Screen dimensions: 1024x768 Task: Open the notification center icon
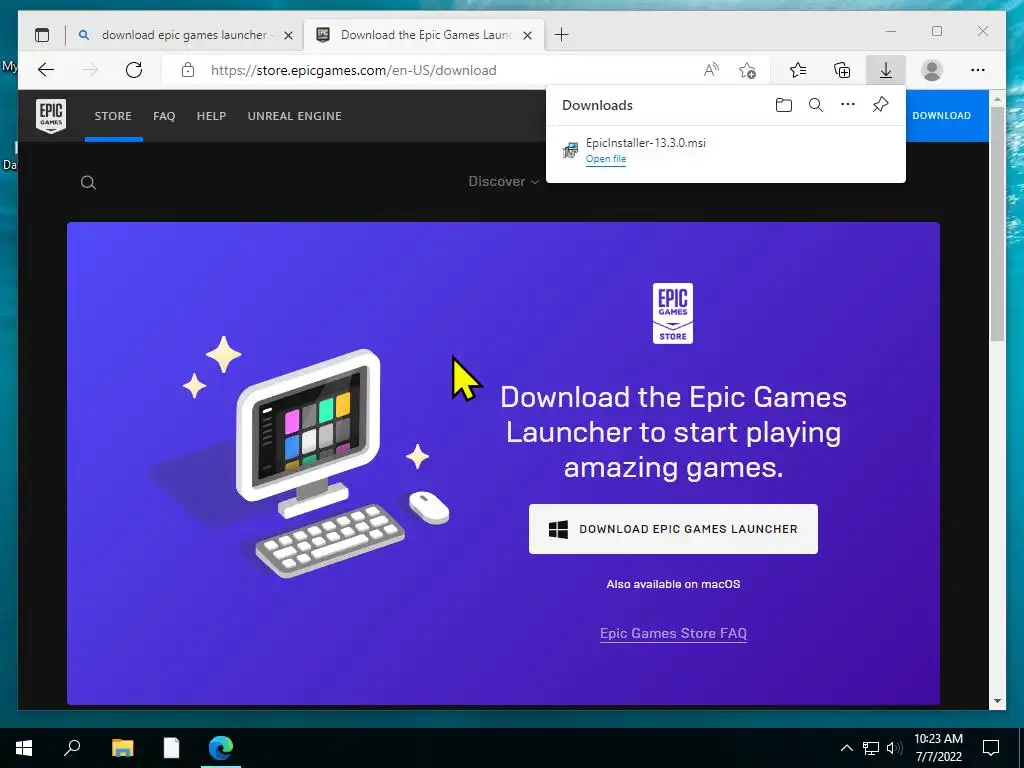click(x=991, y=747)
